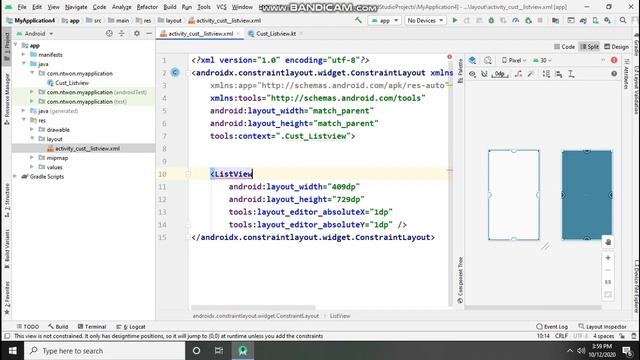Expand the manifests folder
Screen dimensions: 640x360
click(24, 54)
